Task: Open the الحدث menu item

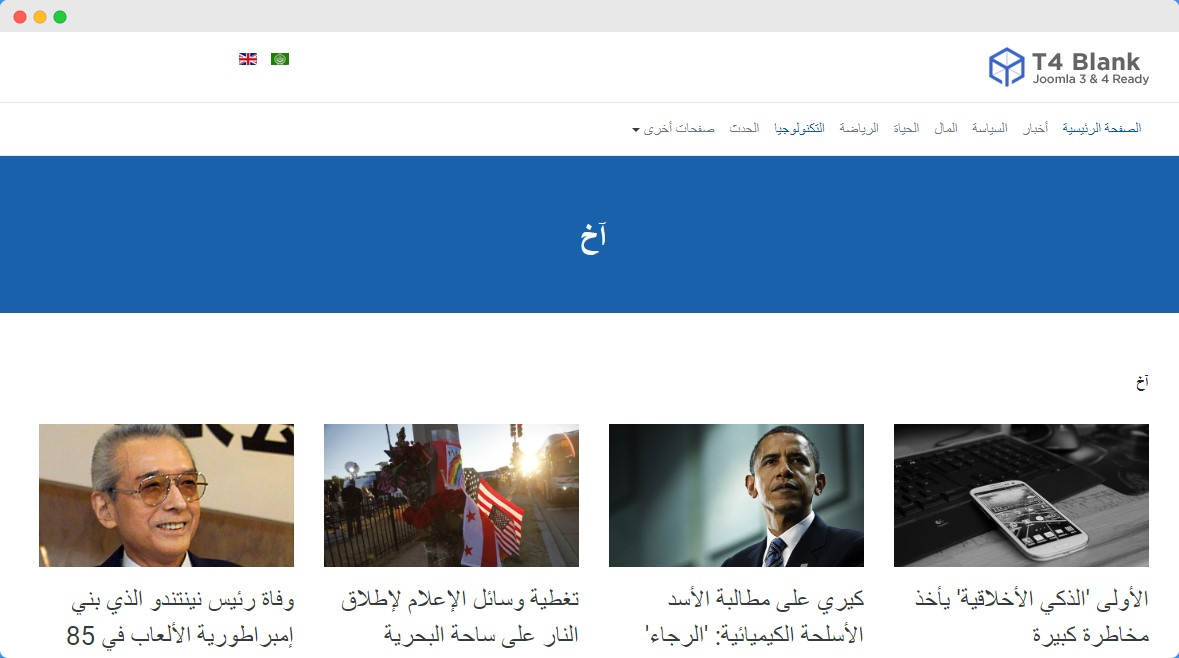Action: tap(744, 129)
